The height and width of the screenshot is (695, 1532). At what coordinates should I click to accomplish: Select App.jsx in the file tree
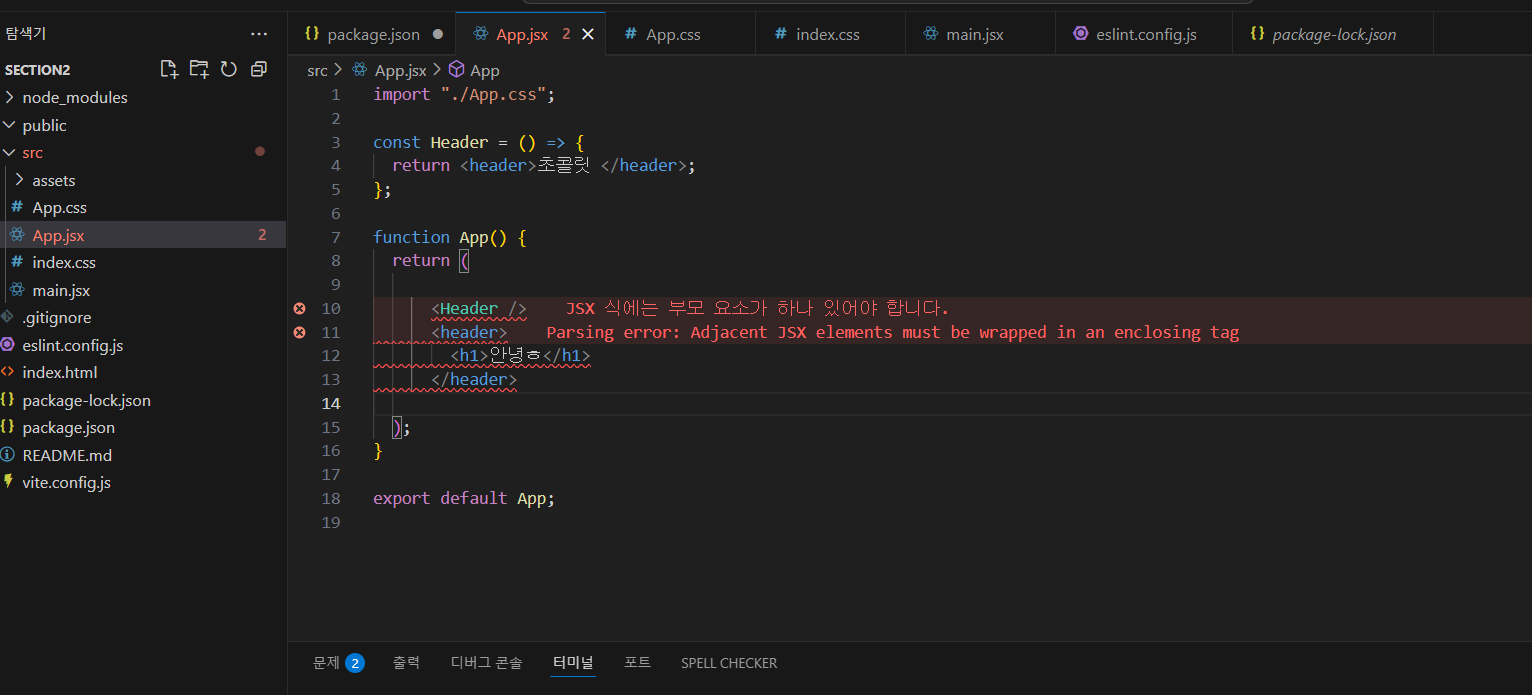(143, 235)
